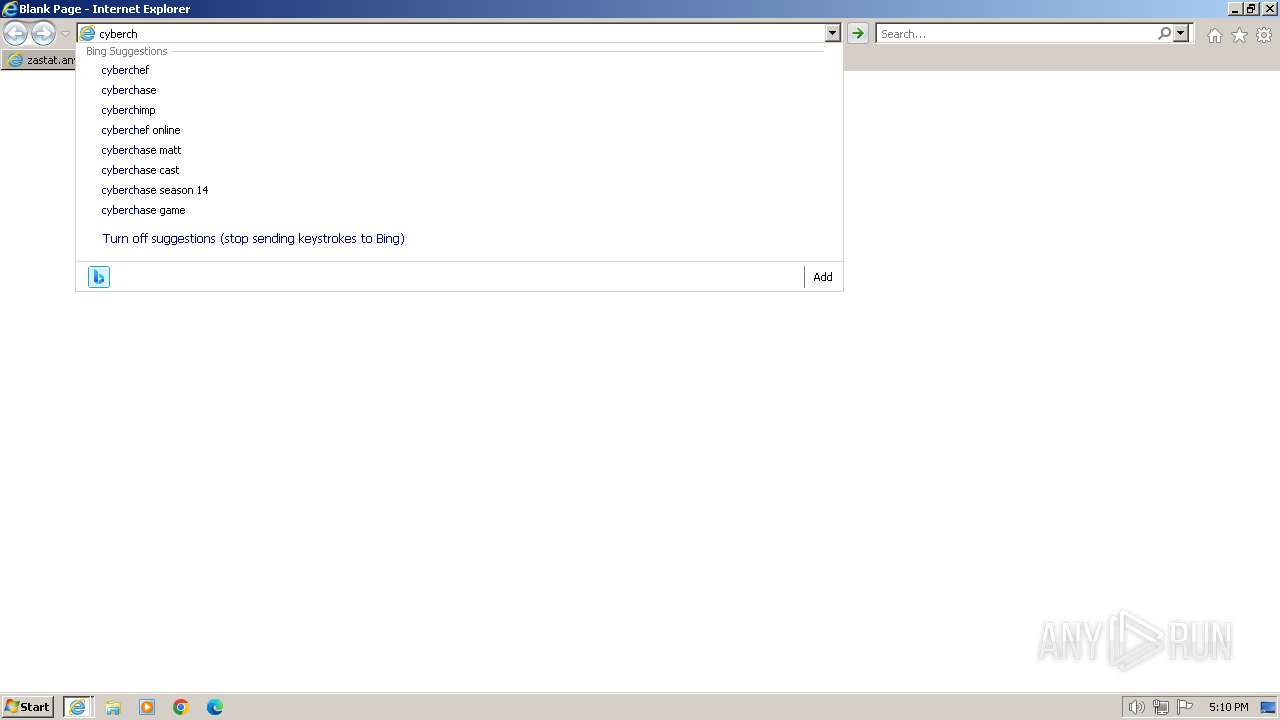Click the browser Forward arrow button
Image resolution: width=1280 pixels, height=720 pixels.
(43, 34)
